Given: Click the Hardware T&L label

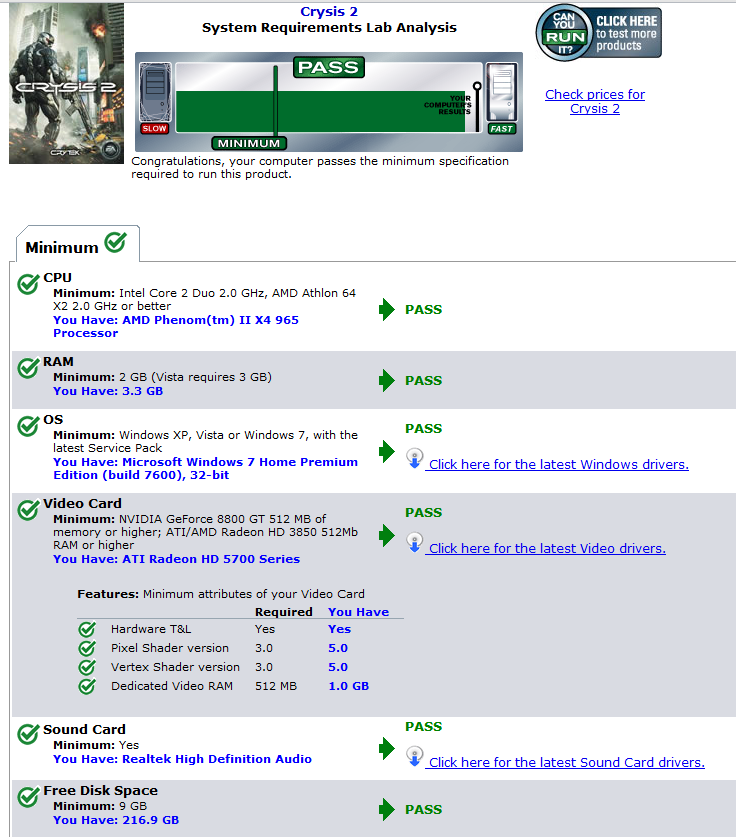Looking at the screenshot, I should tap(151, 629).
